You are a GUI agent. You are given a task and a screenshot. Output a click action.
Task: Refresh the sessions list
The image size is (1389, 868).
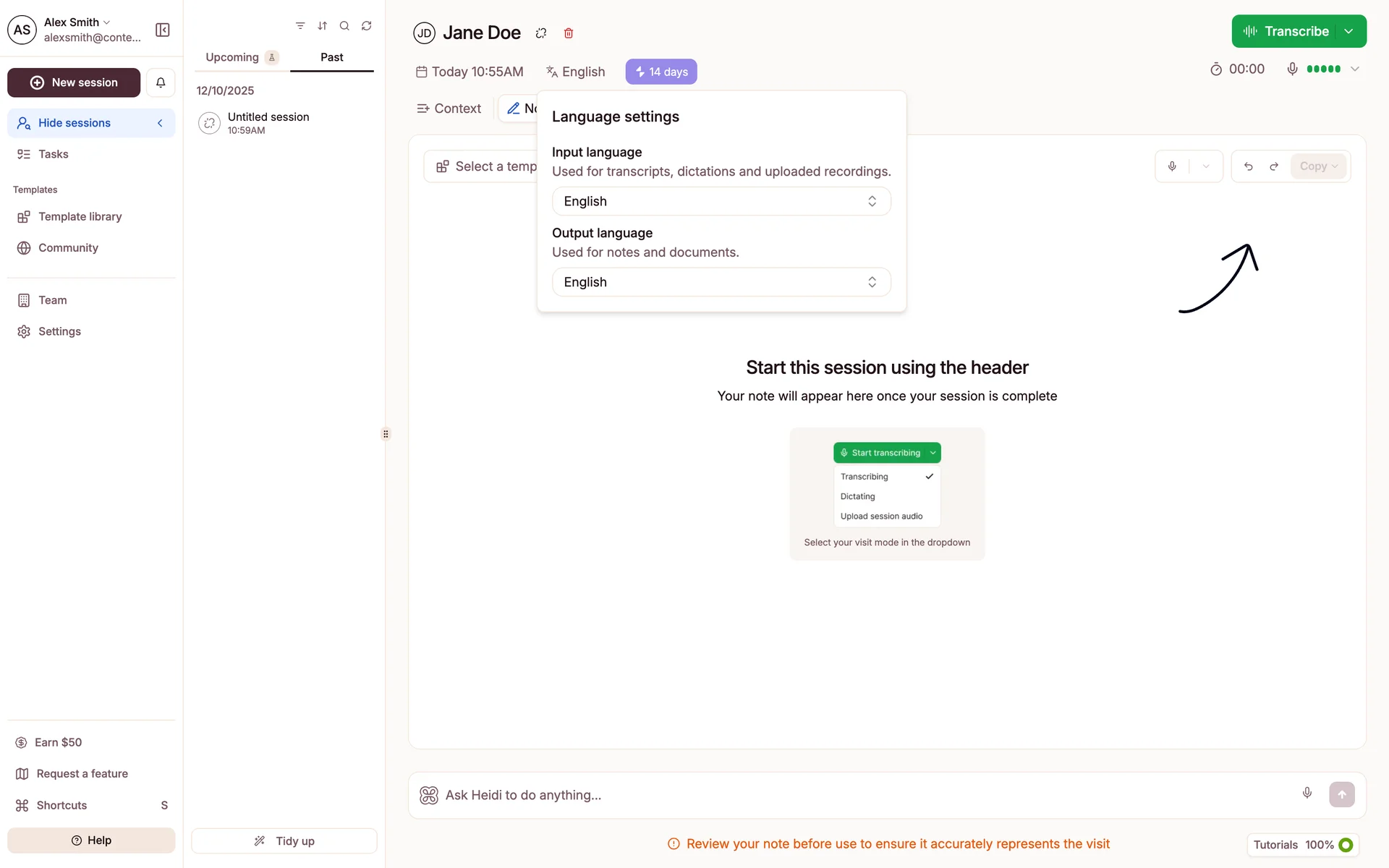coord(367,26)
